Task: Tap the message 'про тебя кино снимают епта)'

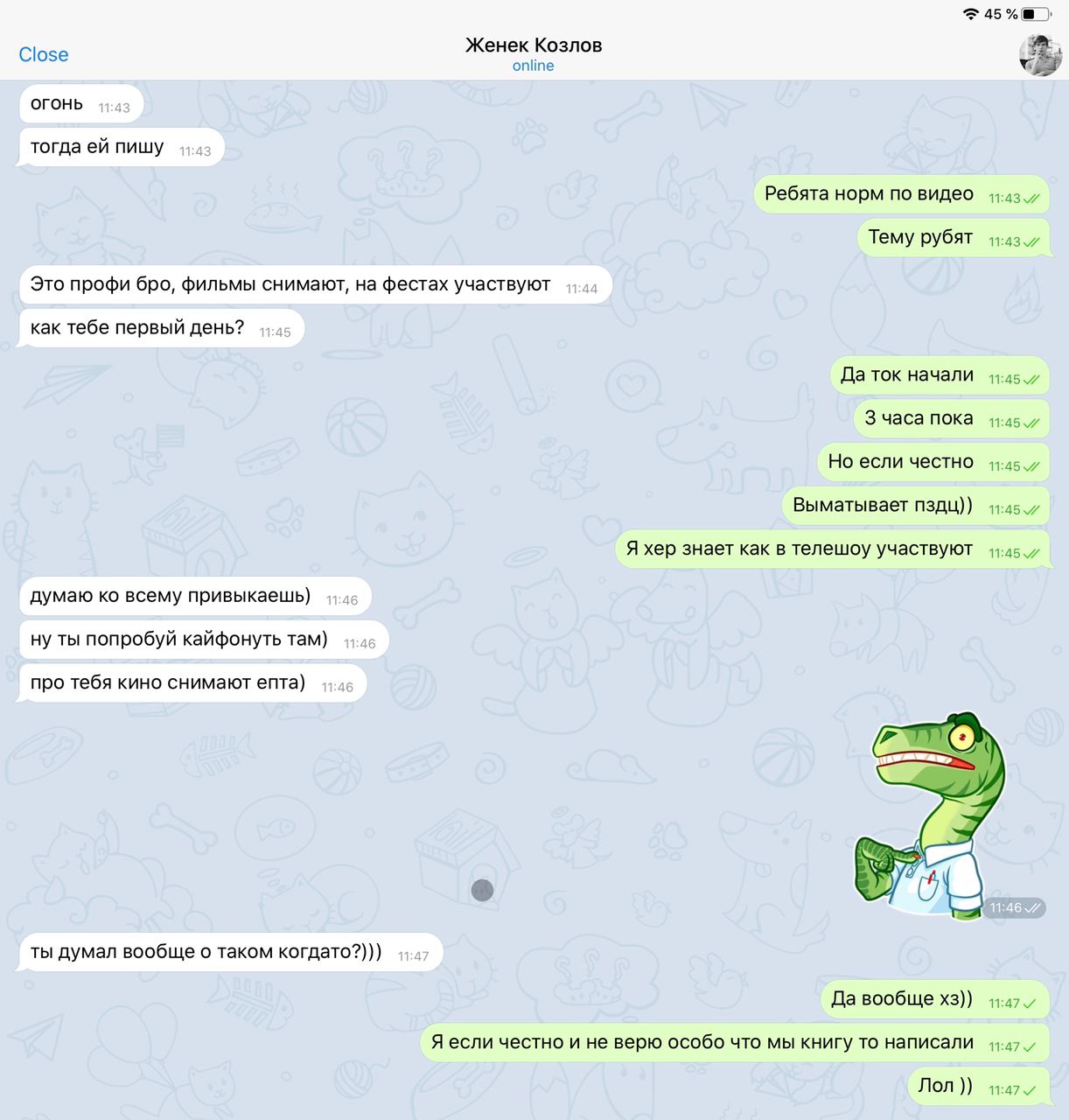Action: [192, 682]
